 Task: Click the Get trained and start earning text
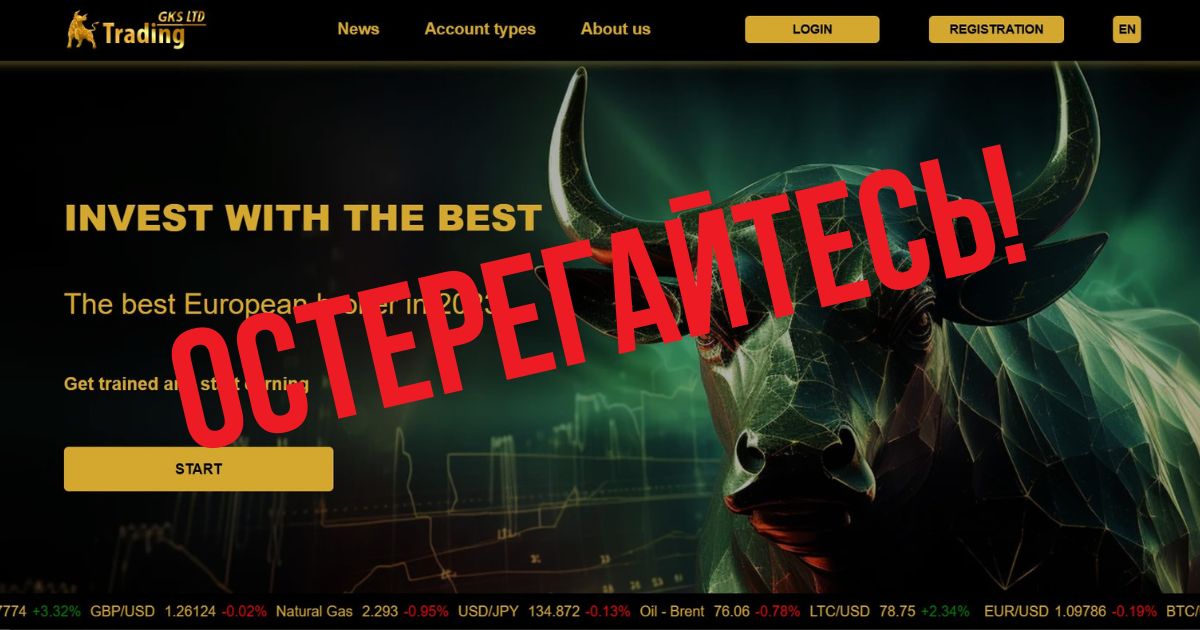click(x=186, y=383)
